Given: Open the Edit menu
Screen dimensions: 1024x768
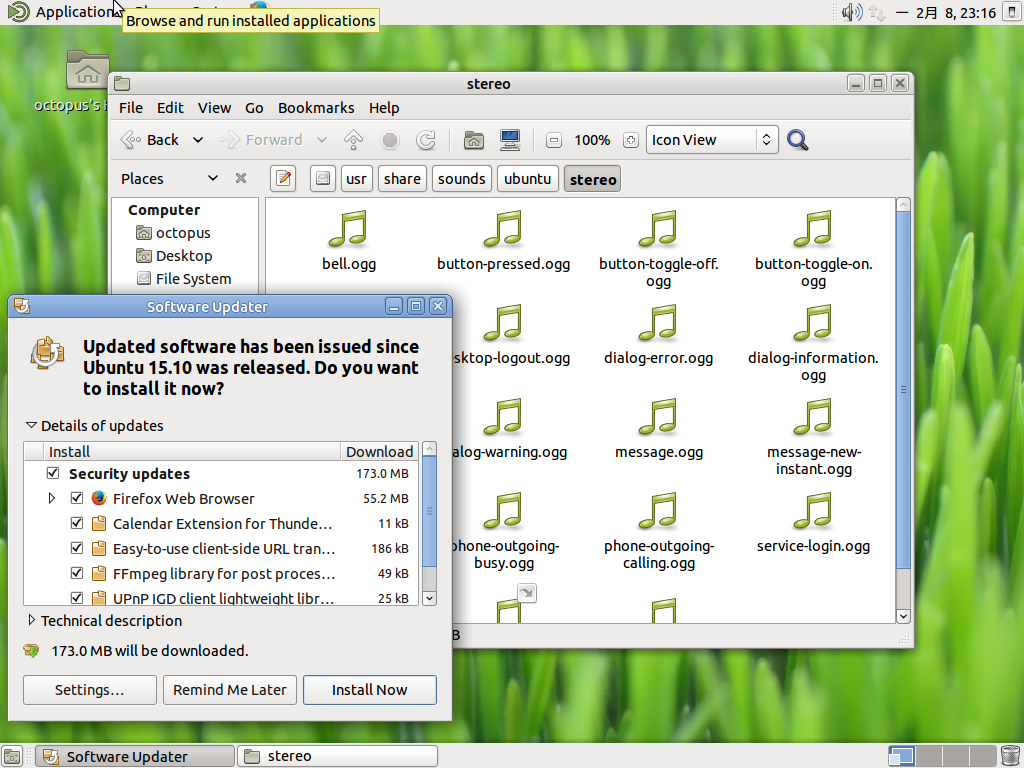Looking at the screenshot, I should click(x=170, y=108).
